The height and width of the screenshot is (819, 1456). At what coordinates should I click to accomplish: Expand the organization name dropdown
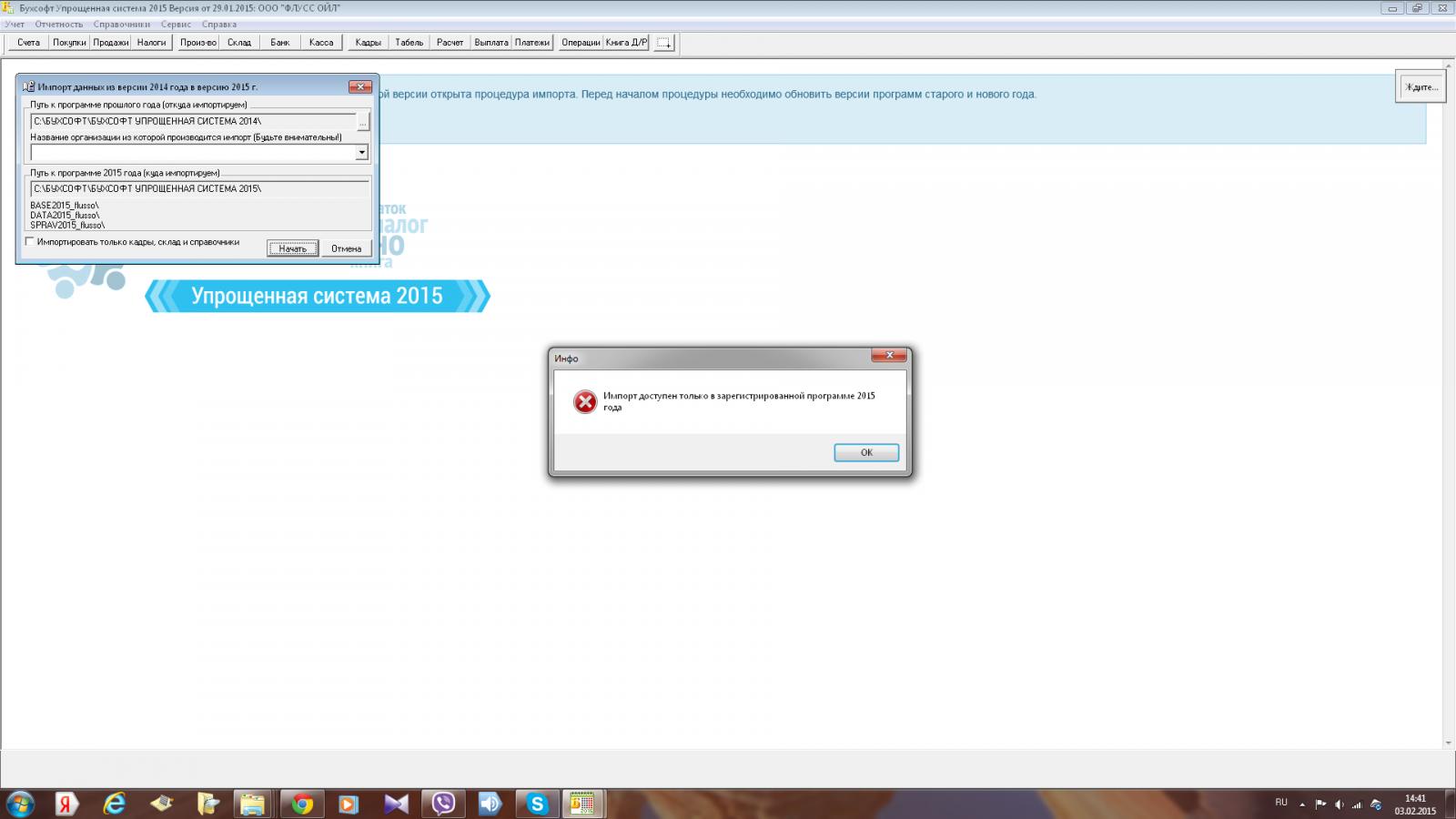361,153
